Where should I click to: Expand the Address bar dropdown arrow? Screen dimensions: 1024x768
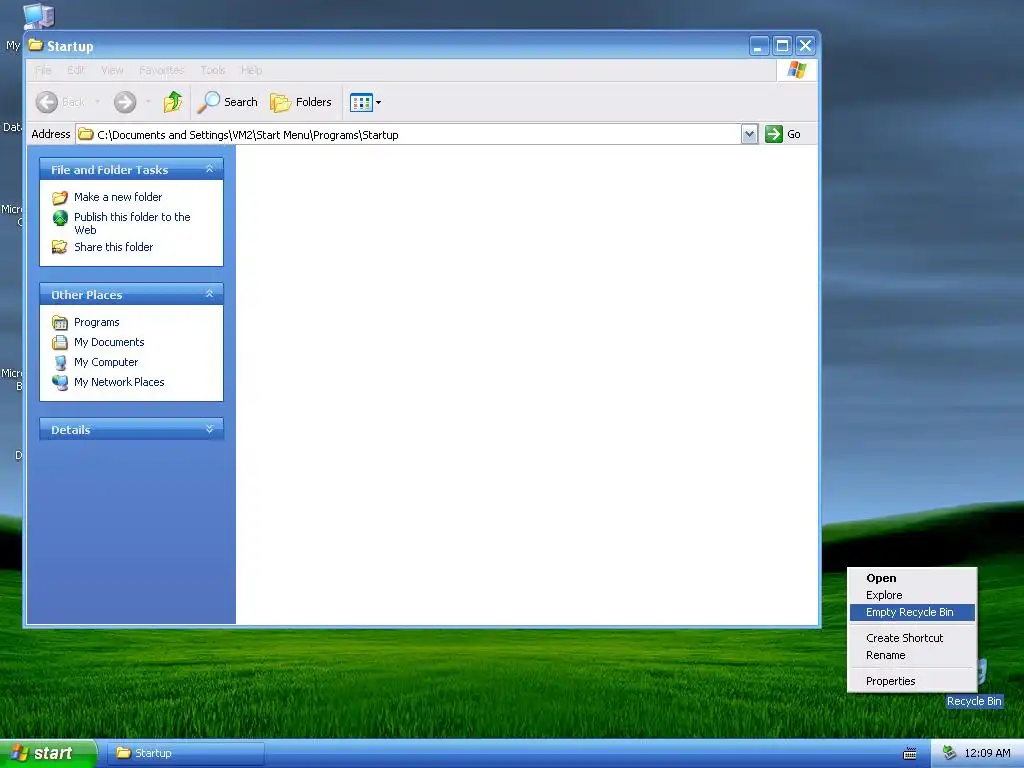click(x=750, y=134)
